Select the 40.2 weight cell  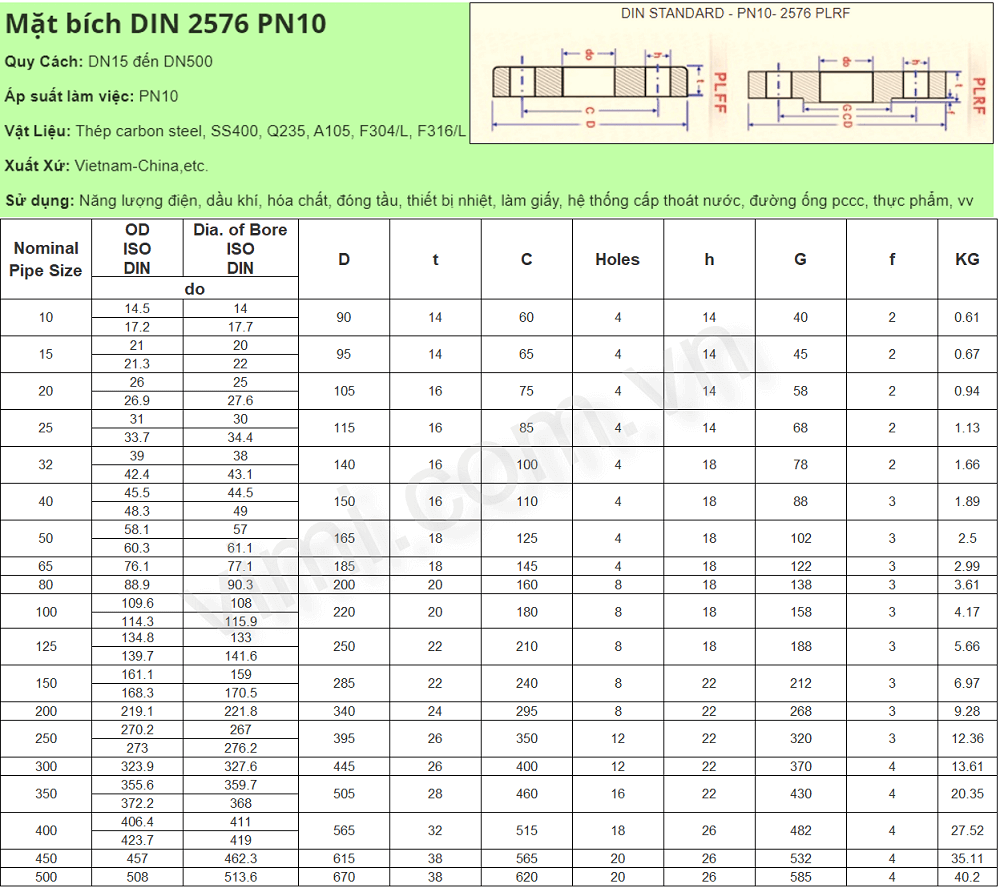(967, 877)
